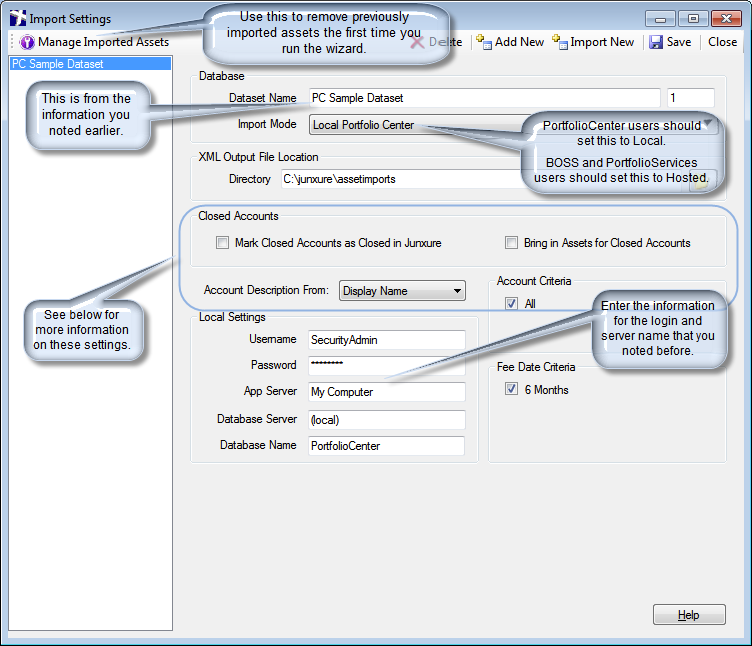The width and height of the screenshot is (752, 646).
Task: Click the Dataset Name field
Action: tap(484, 98)
